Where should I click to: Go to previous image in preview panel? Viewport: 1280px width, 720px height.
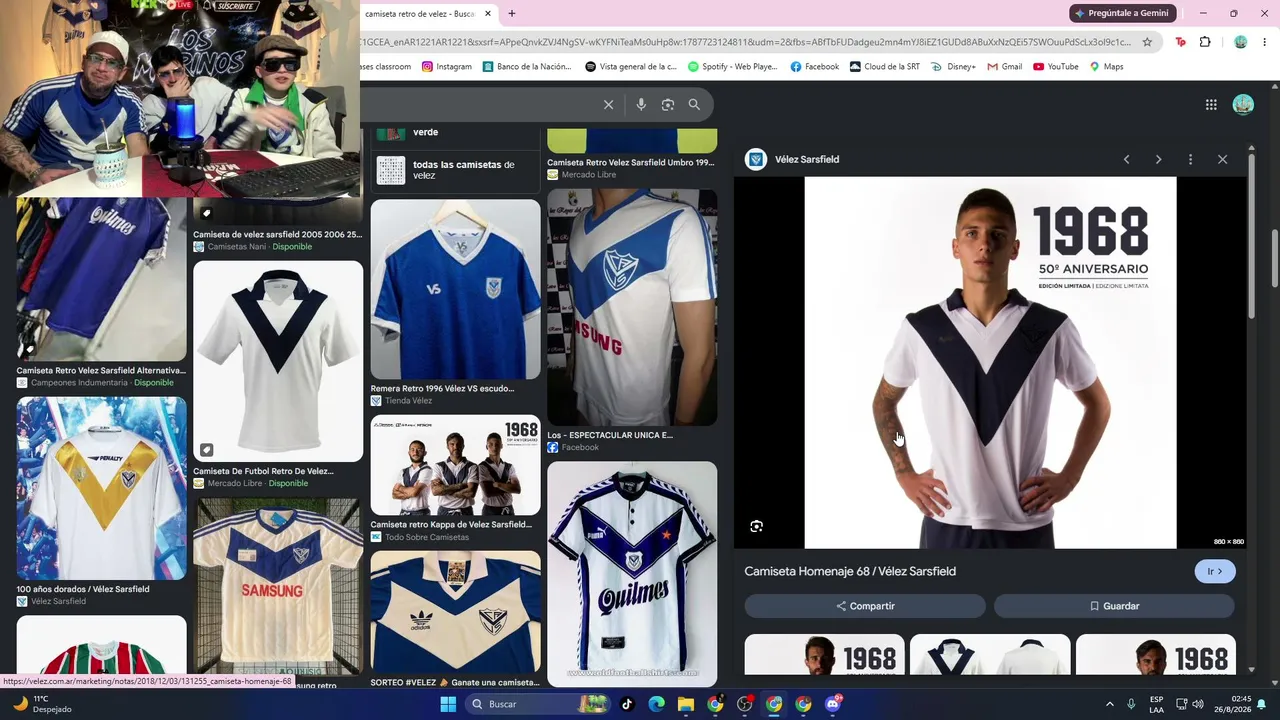1126,160
